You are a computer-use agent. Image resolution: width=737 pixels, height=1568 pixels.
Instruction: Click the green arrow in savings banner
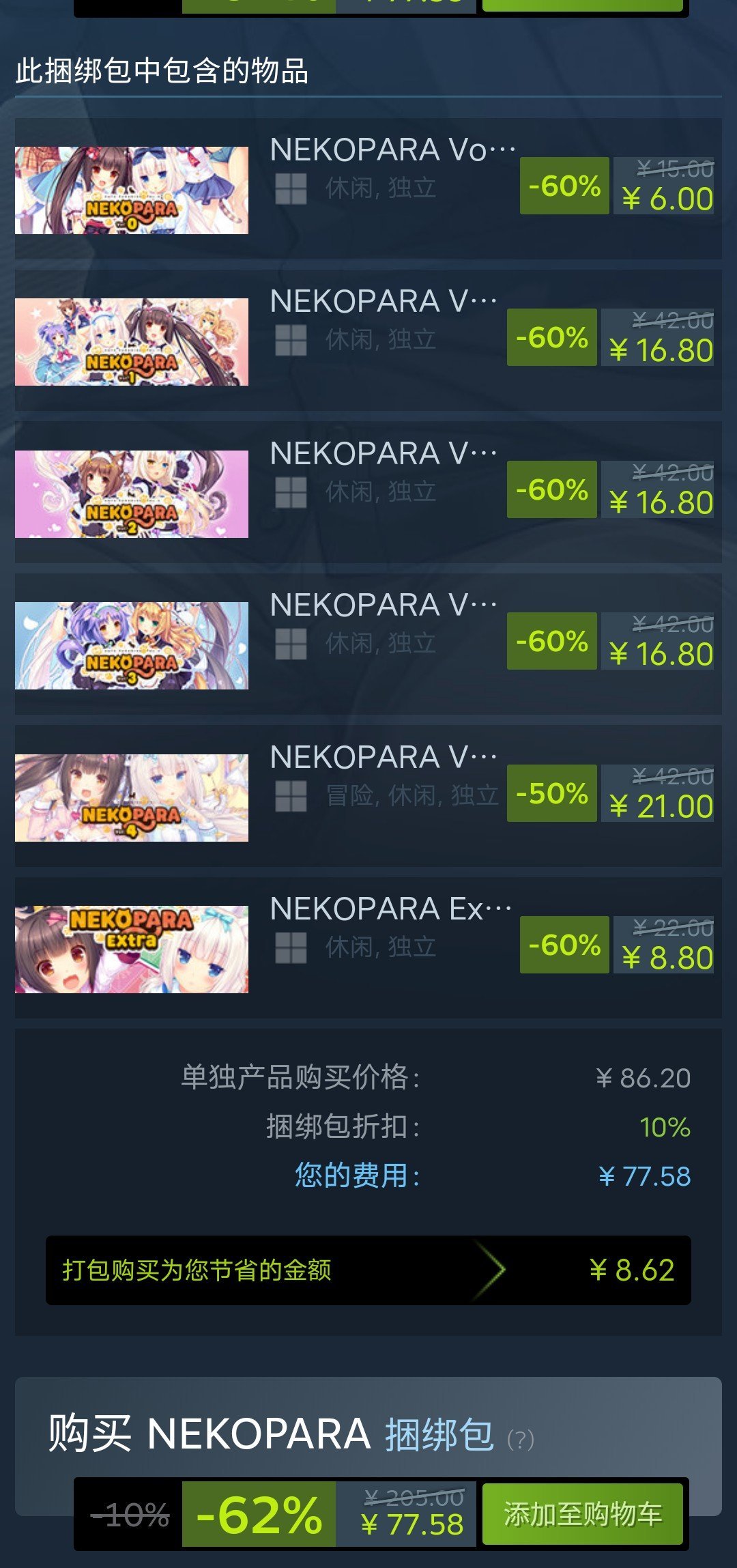(x=490, y=1270)
